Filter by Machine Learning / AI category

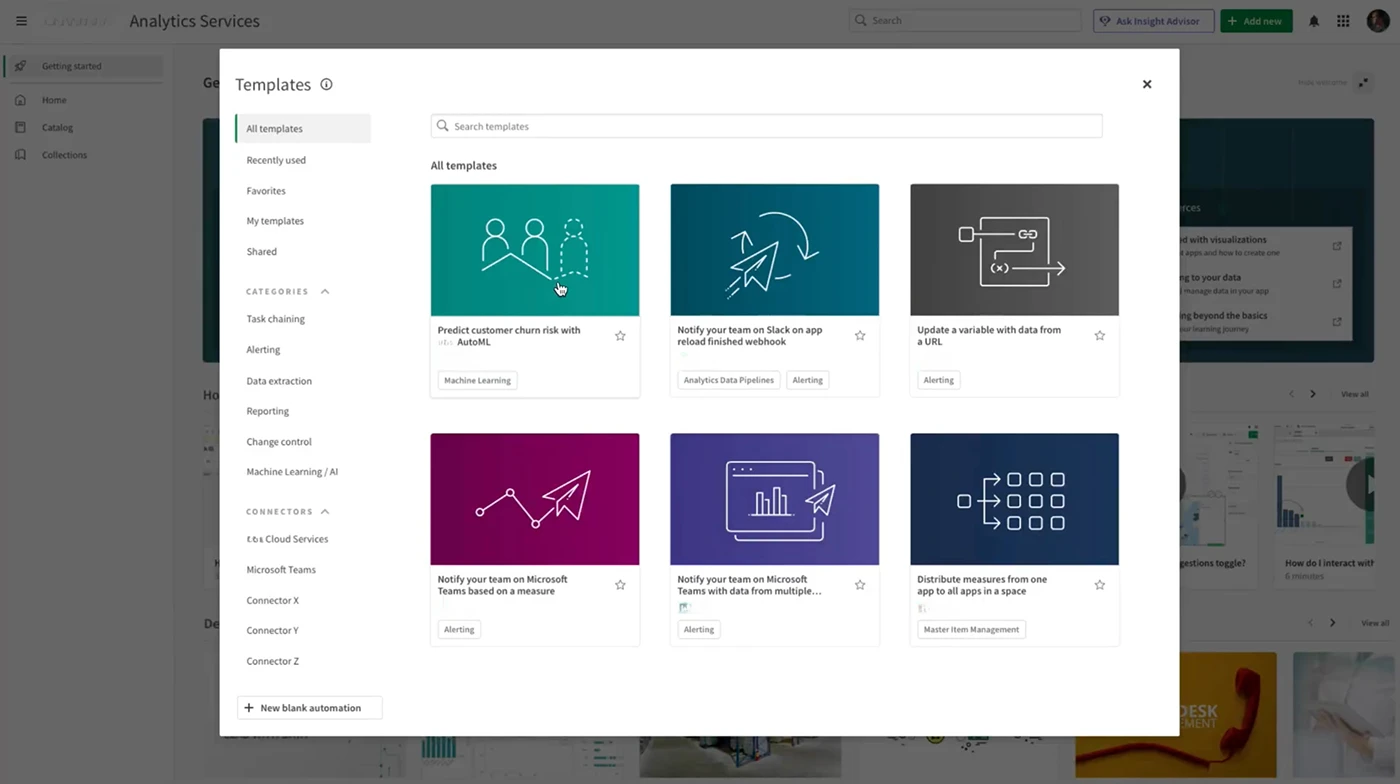[292, 472]
